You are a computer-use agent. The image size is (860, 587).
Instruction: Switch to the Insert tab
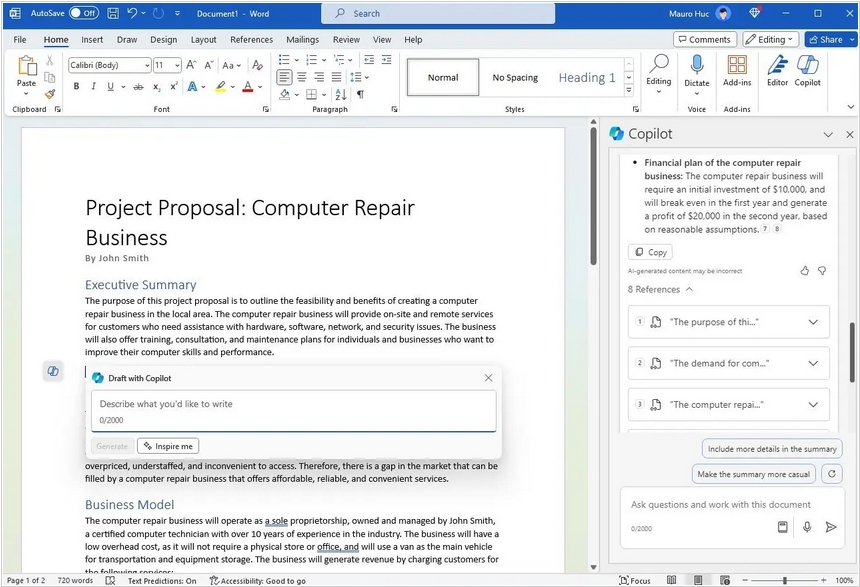coord(92,40)
